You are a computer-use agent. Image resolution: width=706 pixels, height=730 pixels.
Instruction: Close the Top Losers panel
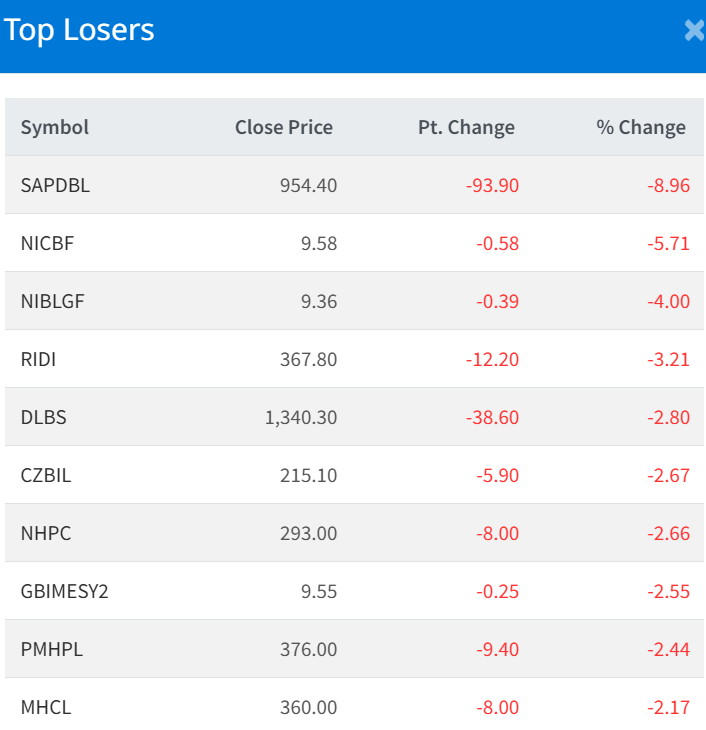694,31
